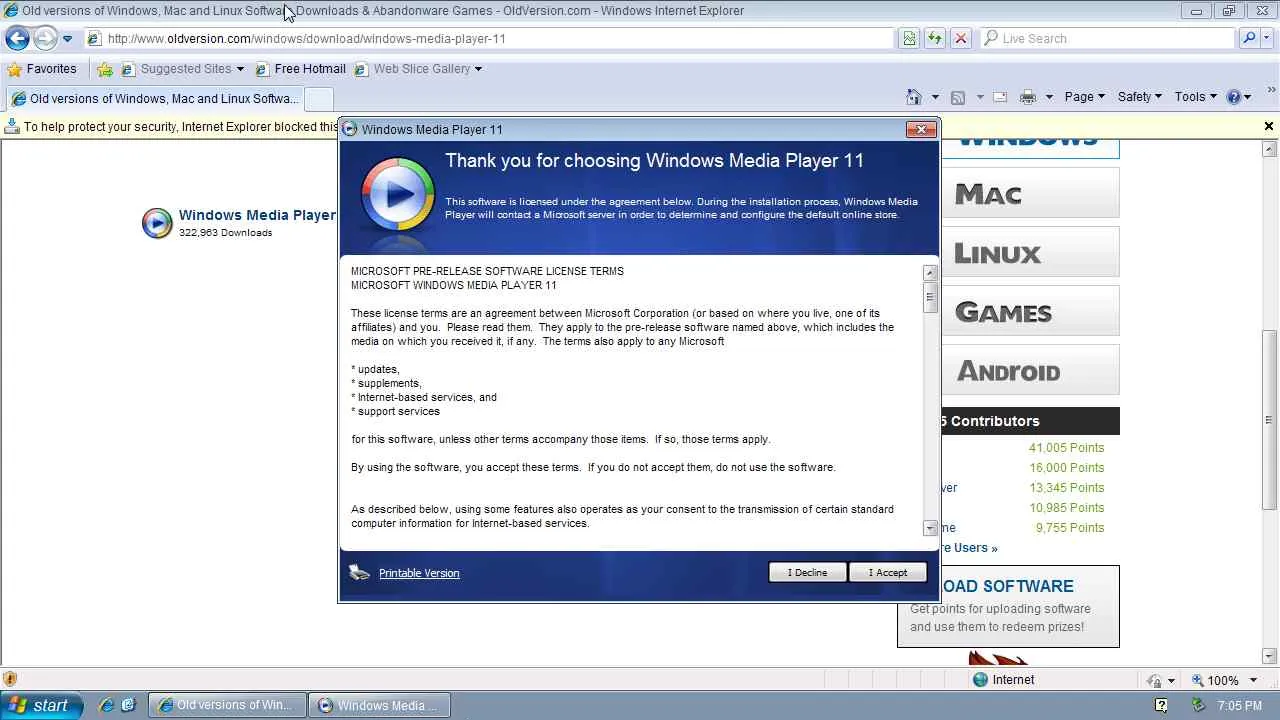Click the Windows Media Player page heading link
This screenshot has width=1280, height=720.
pos(257,215)
